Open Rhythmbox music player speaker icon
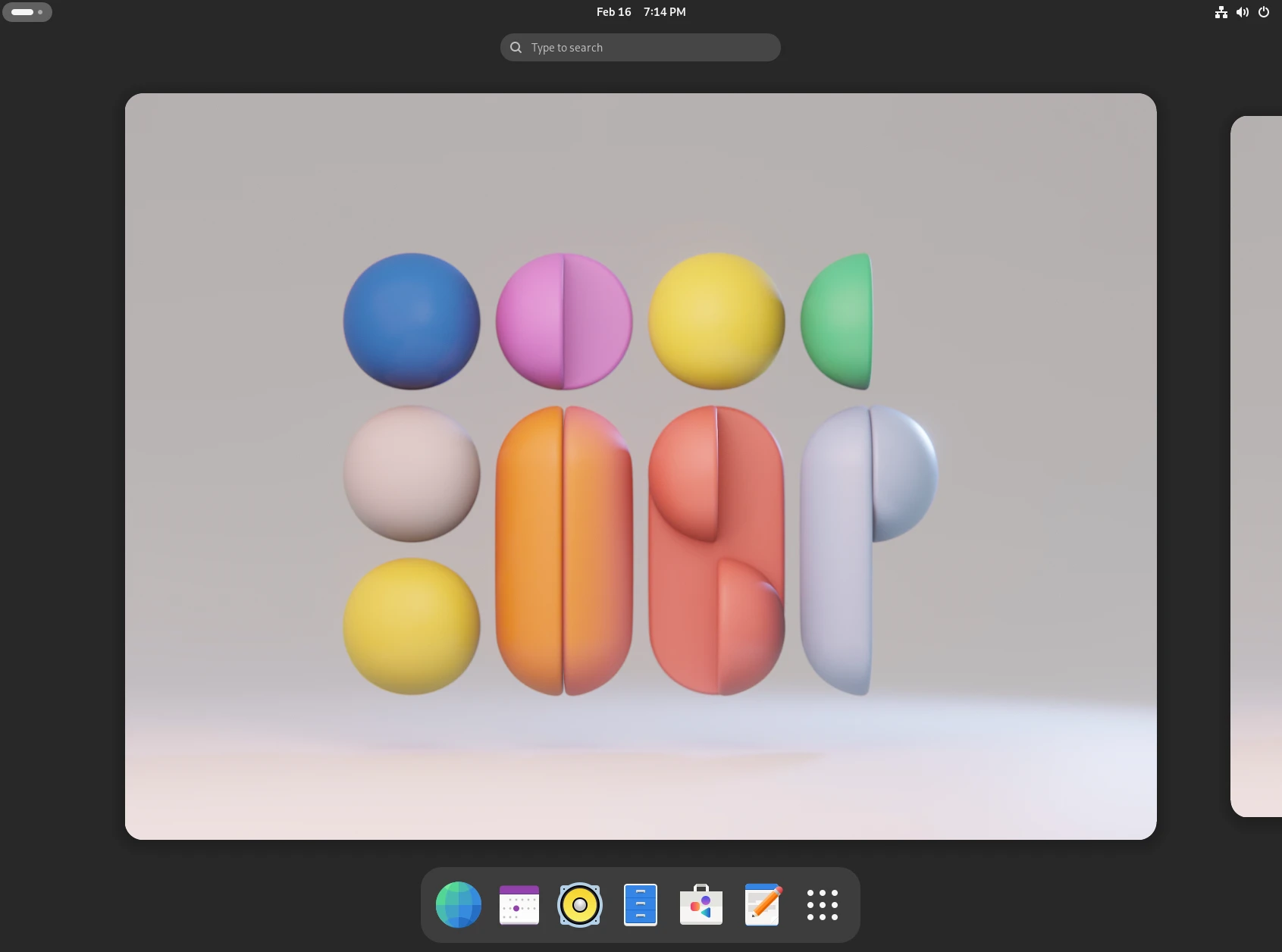 click(x=580, y=904)
